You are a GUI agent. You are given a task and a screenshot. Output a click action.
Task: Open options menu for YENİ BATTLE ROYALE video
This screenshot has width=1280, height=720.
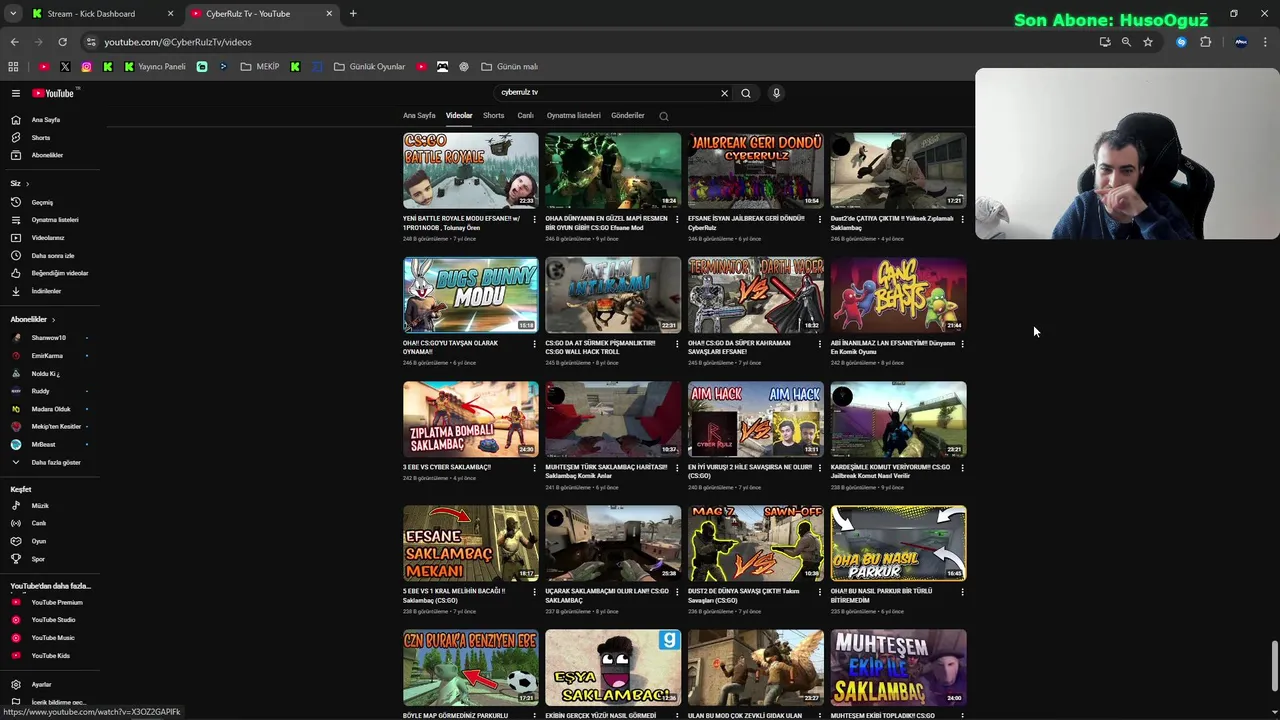pos(534,219)
